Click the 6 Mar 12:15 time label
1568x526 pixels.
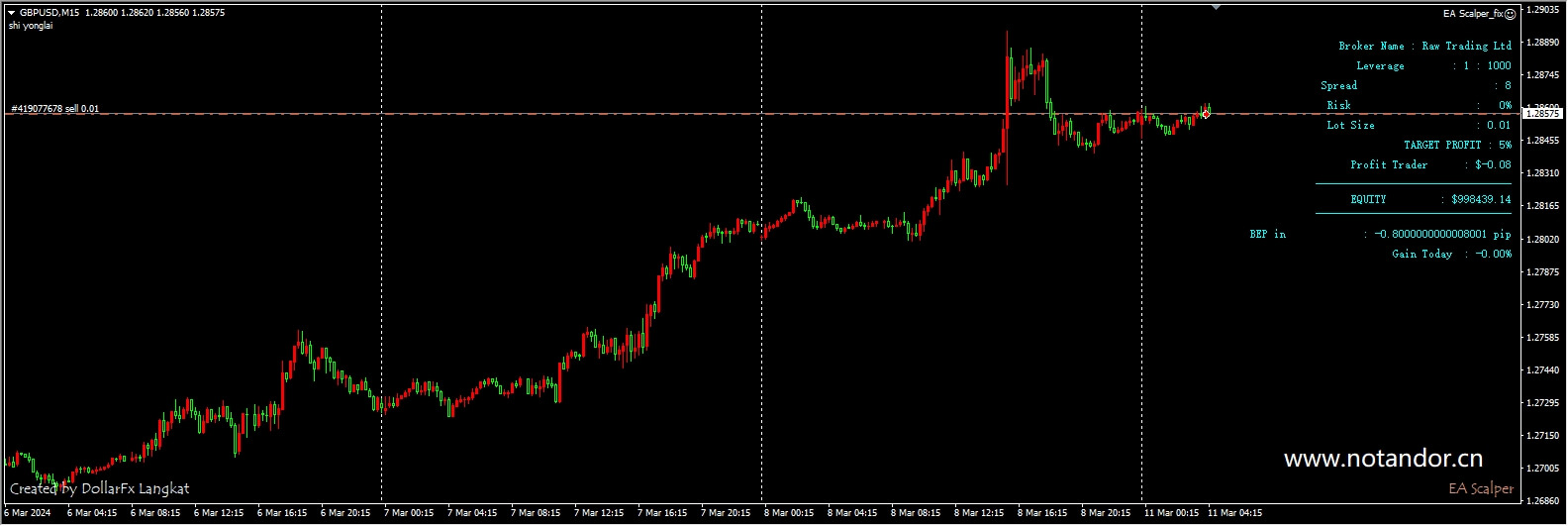(219, 513)
